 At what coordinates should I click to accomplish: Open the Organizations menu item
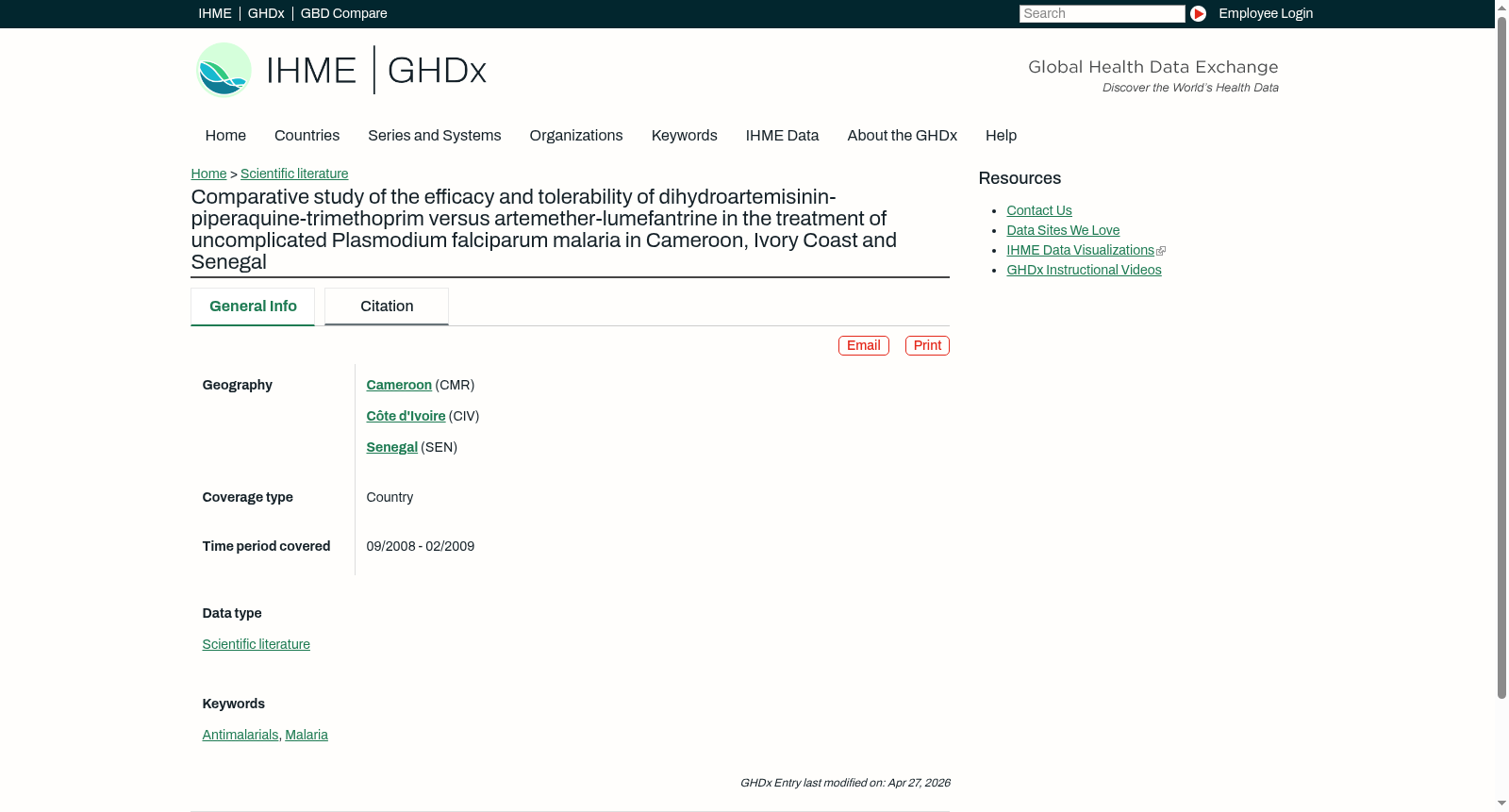point(576,136)
